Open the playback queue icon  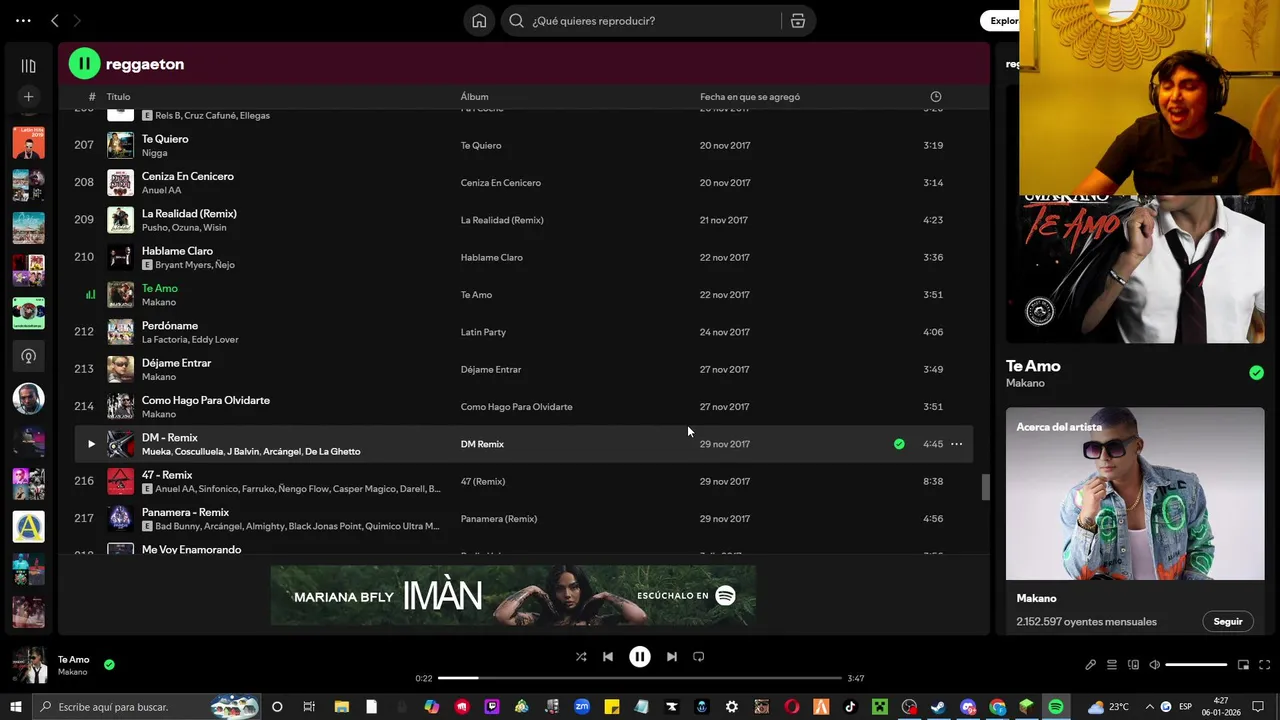click(x=1112, y=665)
